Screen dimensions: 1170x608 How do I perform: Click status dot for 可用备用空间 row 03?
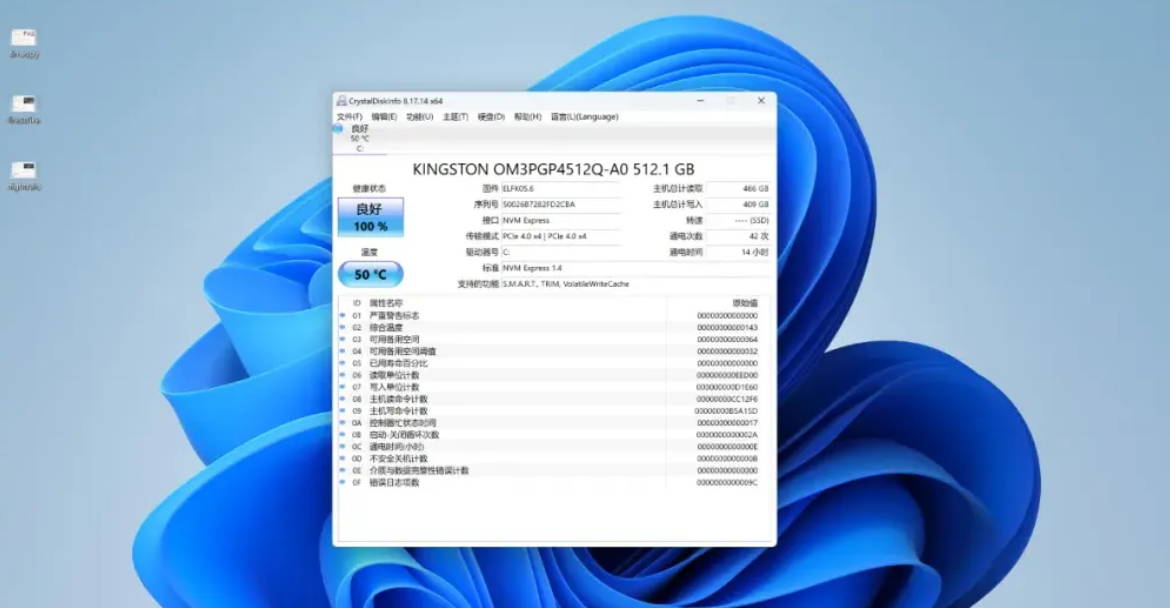pyautogui.click(x=342, y=339)
